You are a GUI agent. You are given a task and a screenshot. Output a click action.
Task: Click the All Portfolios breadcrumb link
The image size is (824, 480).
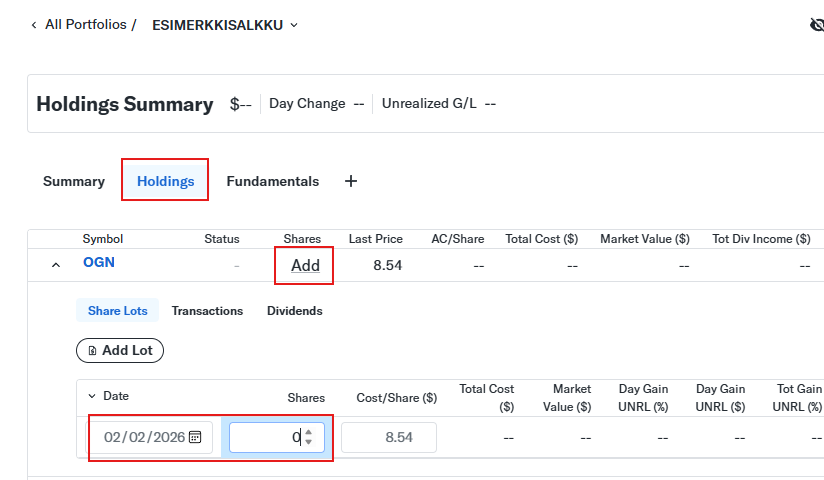tap(86, 25)
